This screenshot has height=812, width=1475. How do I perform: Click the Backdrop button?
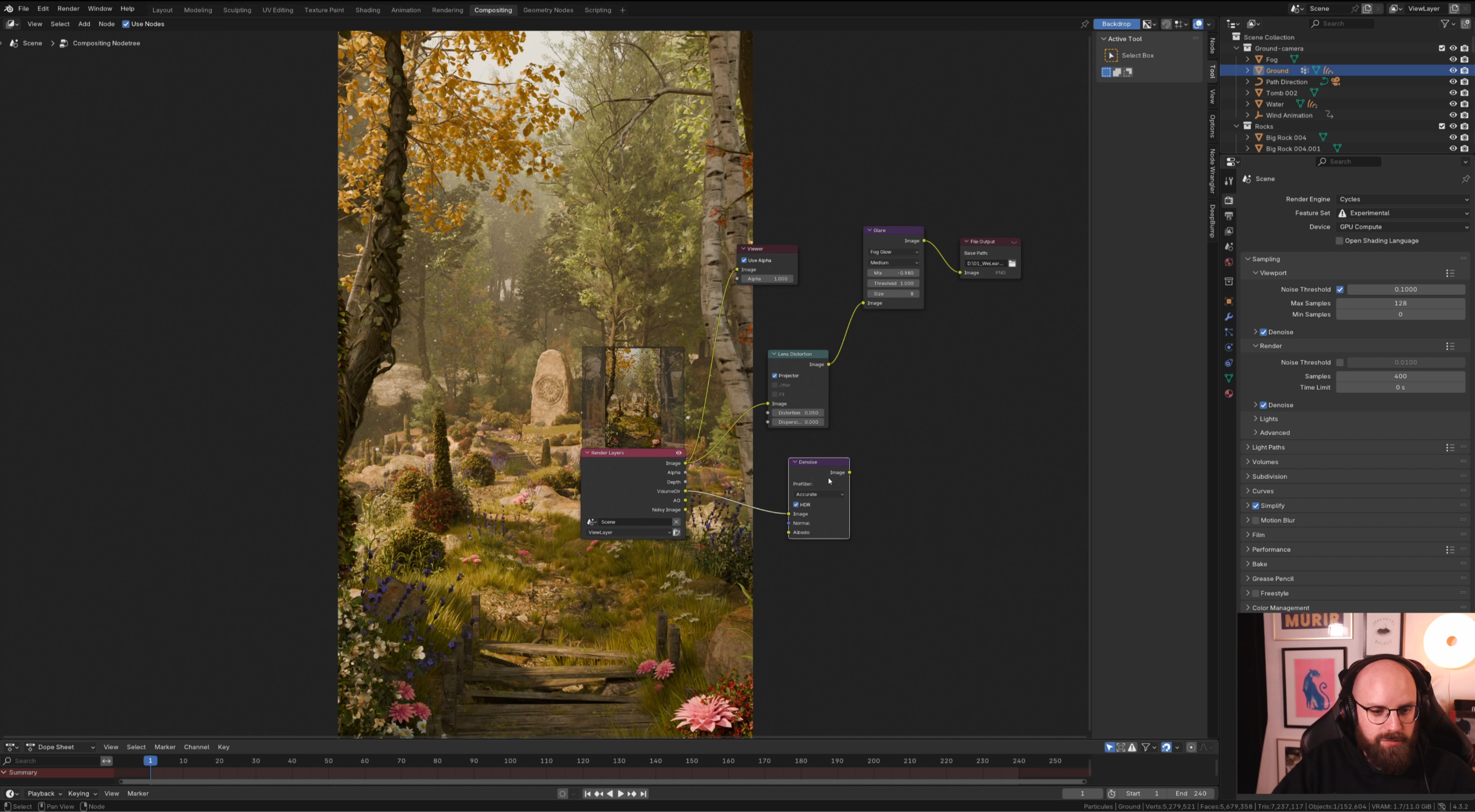coord(1115,24)
